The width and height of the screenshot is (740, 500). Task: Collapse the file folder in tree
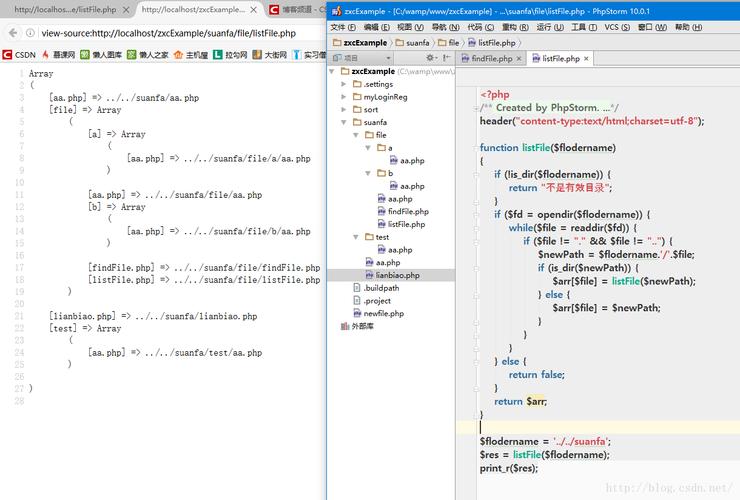(x=356, y=135)
